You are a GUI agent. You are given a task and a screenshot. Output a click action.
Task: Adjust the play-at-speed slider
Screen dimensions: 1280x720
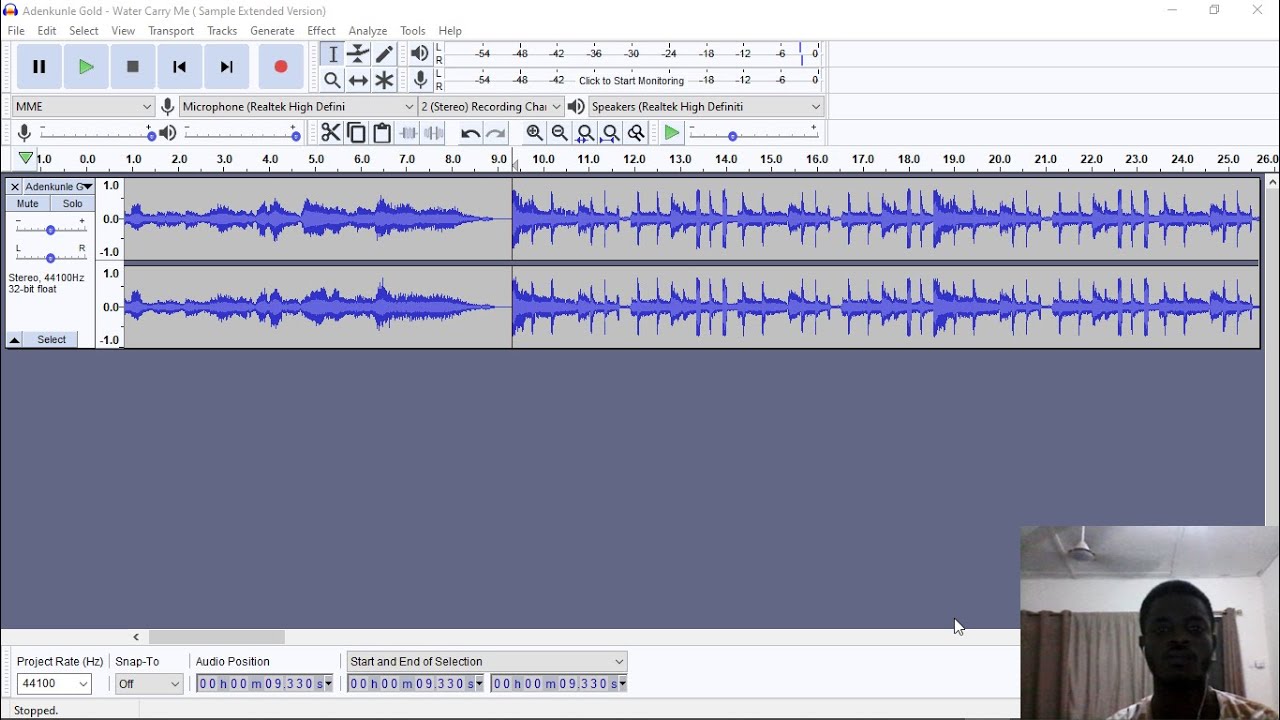pyautogui.click(x=753, y=134)
